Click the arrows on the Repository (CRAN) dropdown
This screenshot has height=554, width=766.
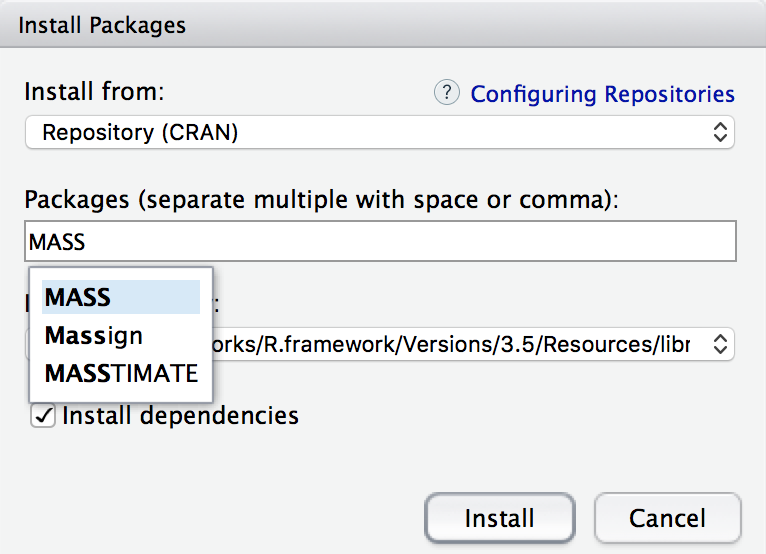[719, 132]
